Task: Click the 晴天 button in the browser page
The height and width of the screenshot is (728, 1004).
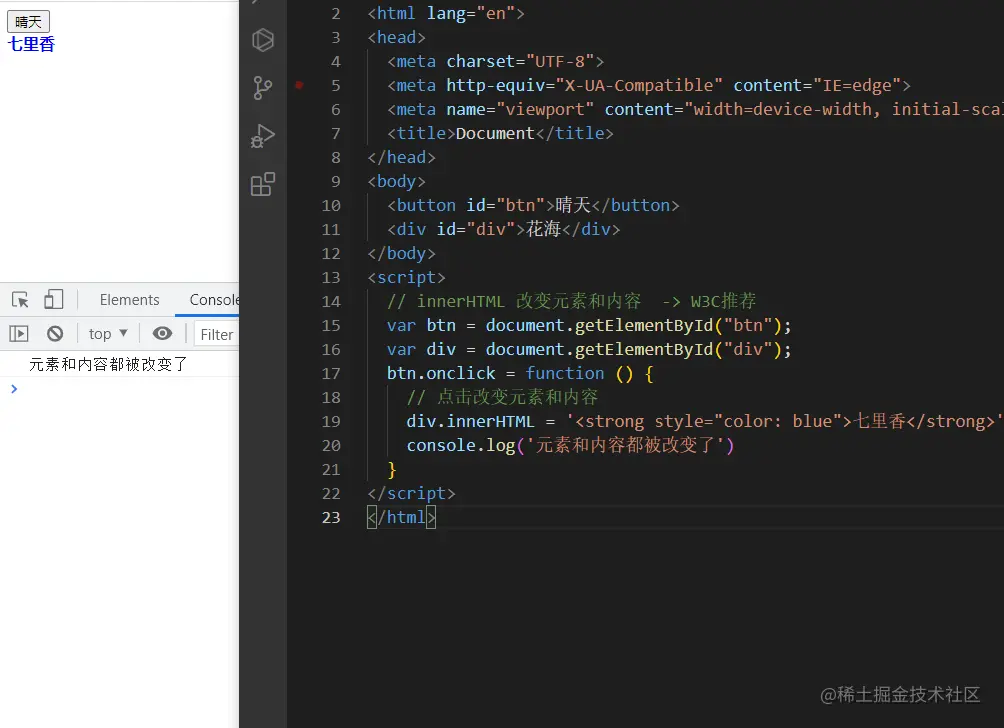Action: 28,22
